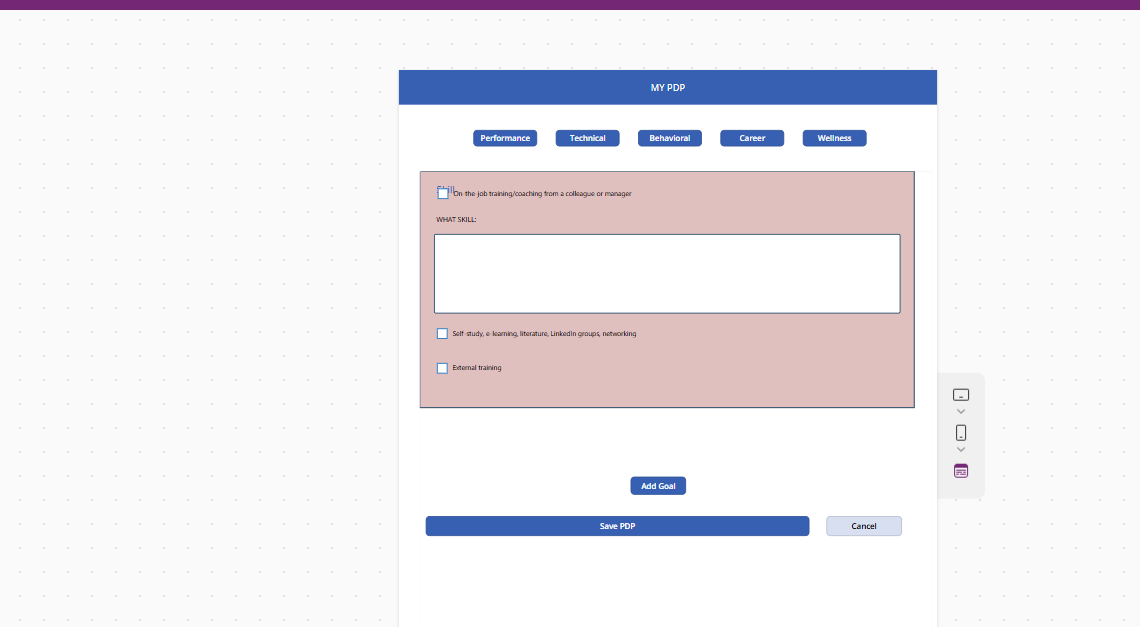Select the tablet layout preview icon
Viewport: 1140px width, 627px height.
pyautogui.click(x=960, y=395)
